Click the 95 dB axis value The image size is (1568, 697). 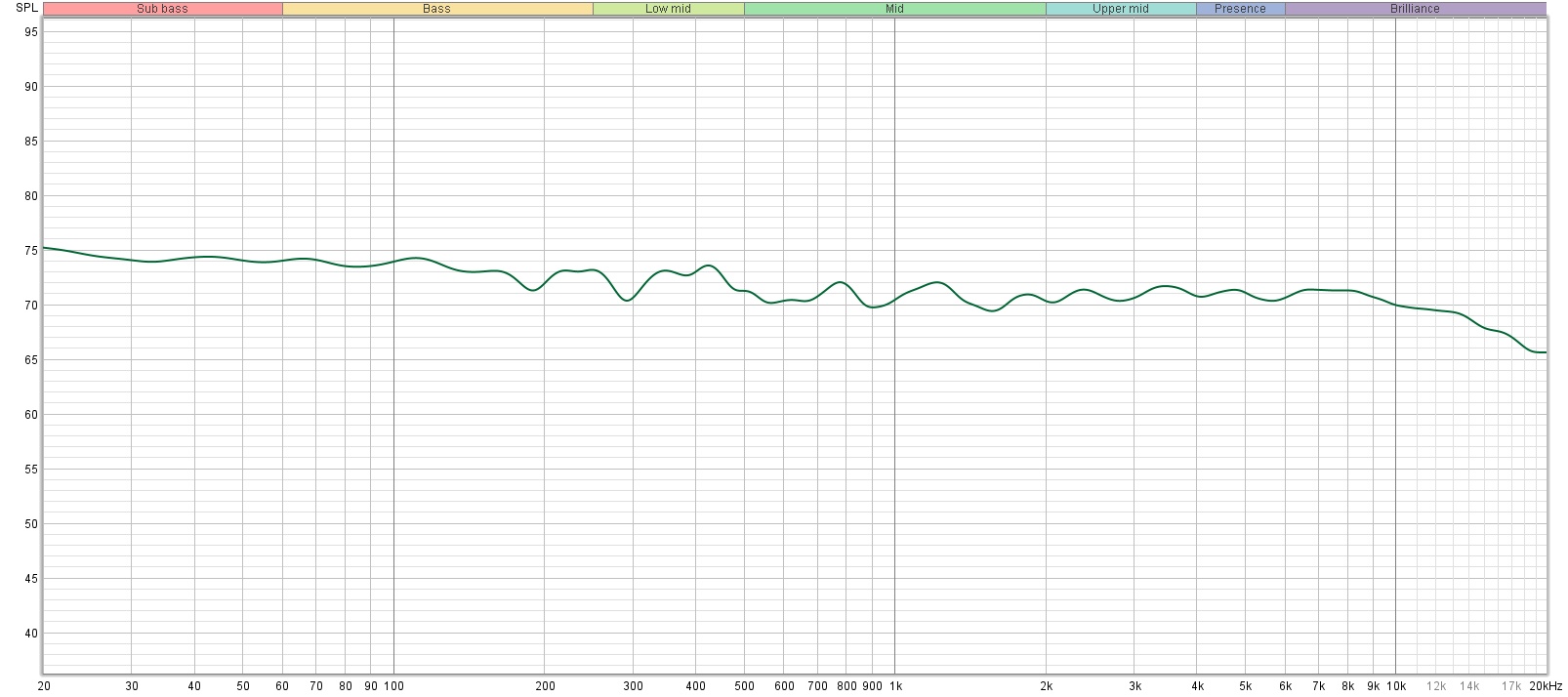[31, 32]
